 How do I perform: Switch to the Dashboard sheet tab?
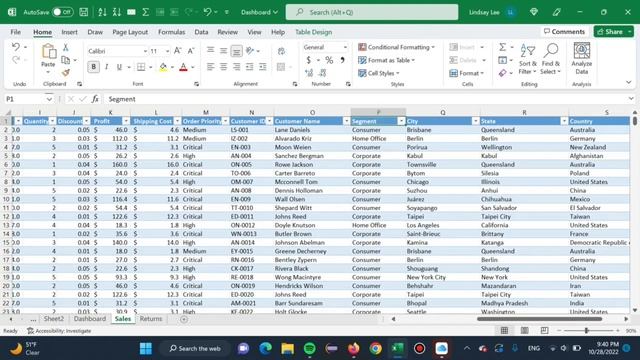pyautogui.click(x=90, y=319)
